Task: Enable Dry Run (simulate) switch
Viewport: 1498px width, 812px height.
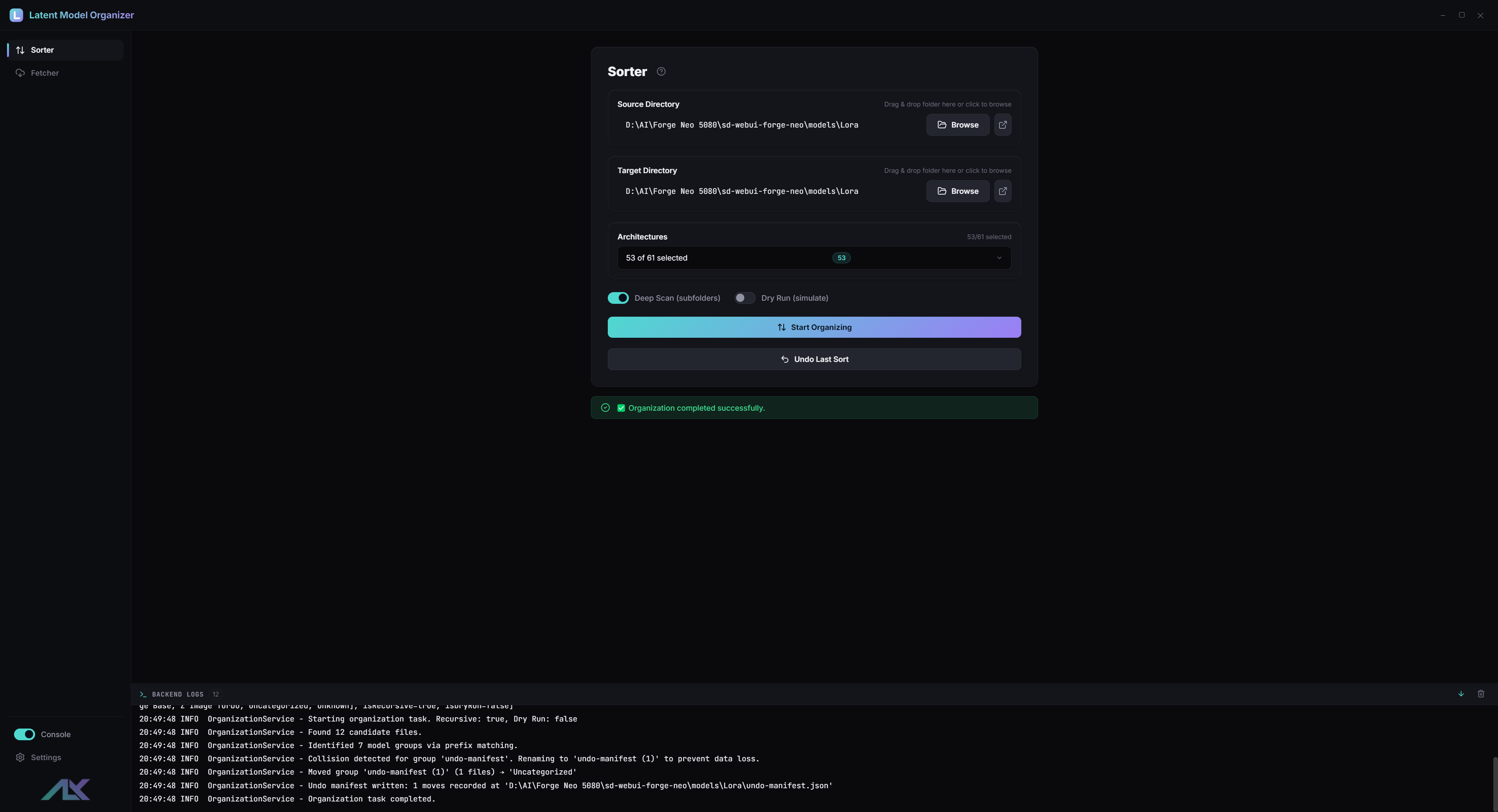Action: 744,298
